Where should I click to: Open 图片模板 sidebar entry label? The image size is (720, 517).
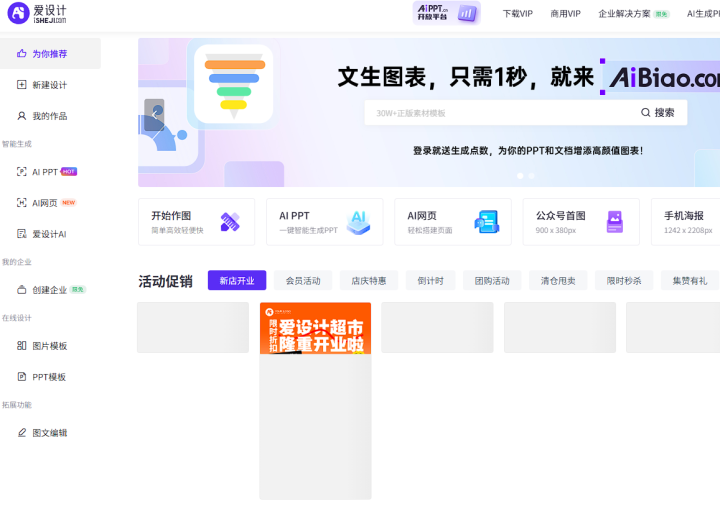50,346
